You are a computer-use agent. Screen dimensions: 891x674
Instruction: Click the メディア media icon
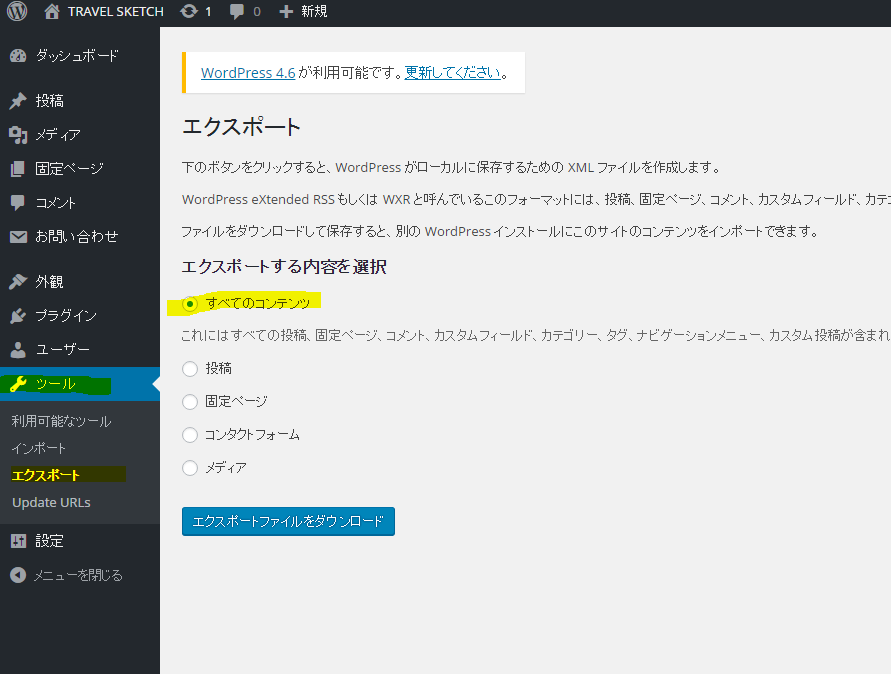click(x=18, y=135)
